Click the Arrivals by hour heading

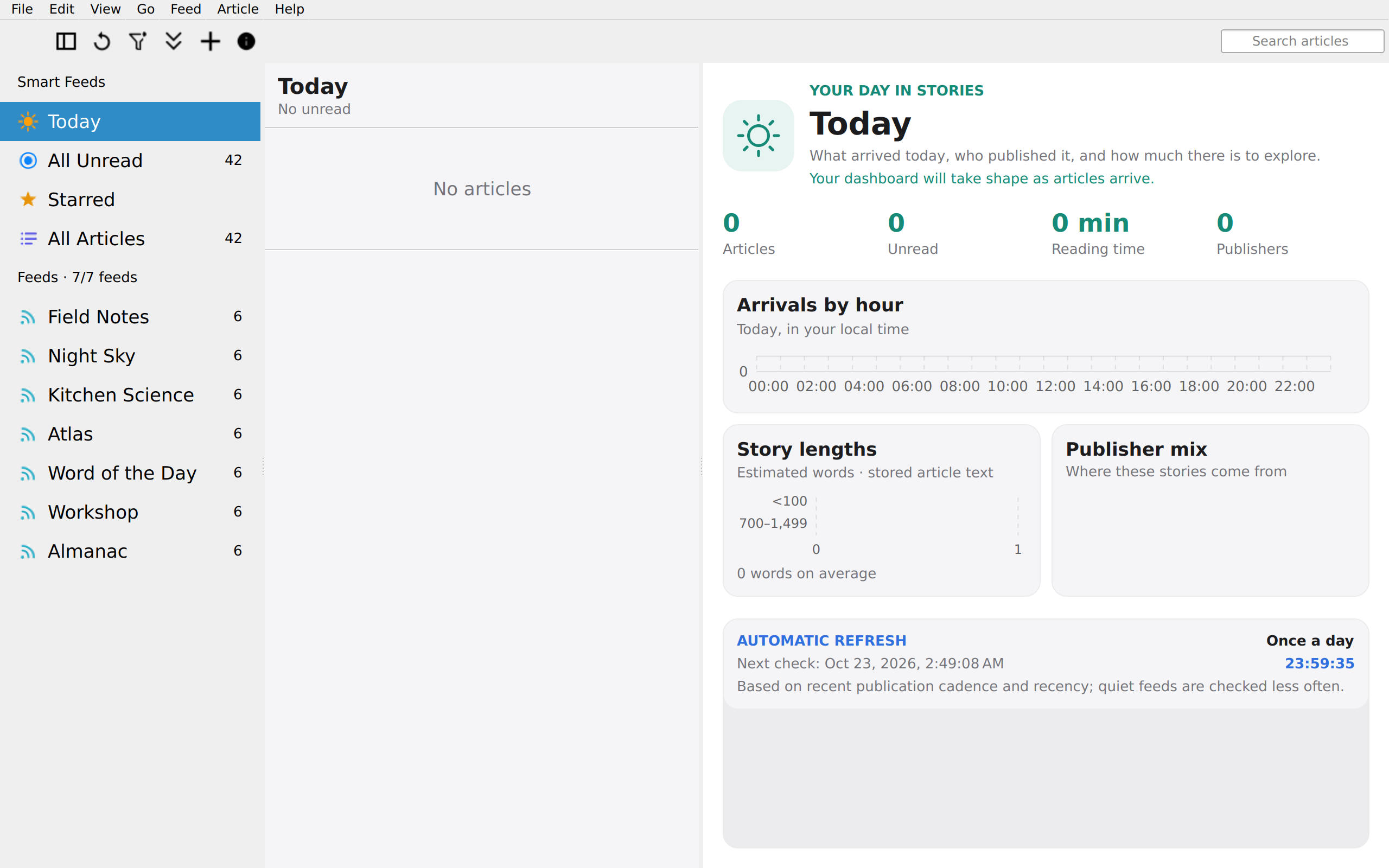click(x=820, y=305)
